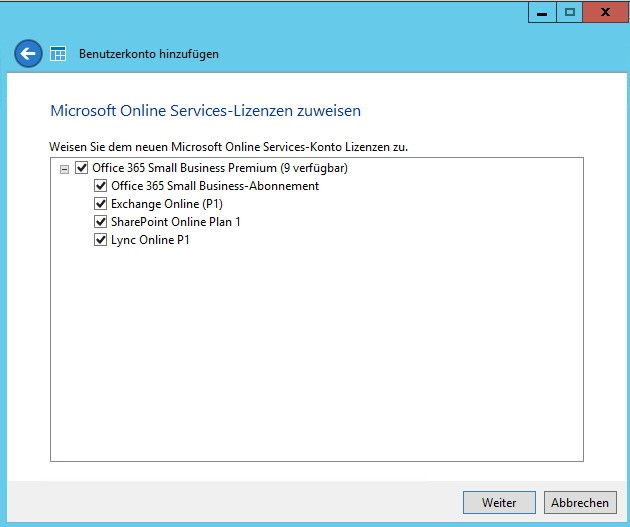Minimize the wizard window
This screenshot has height=527, width=630.
pos(542,12)
